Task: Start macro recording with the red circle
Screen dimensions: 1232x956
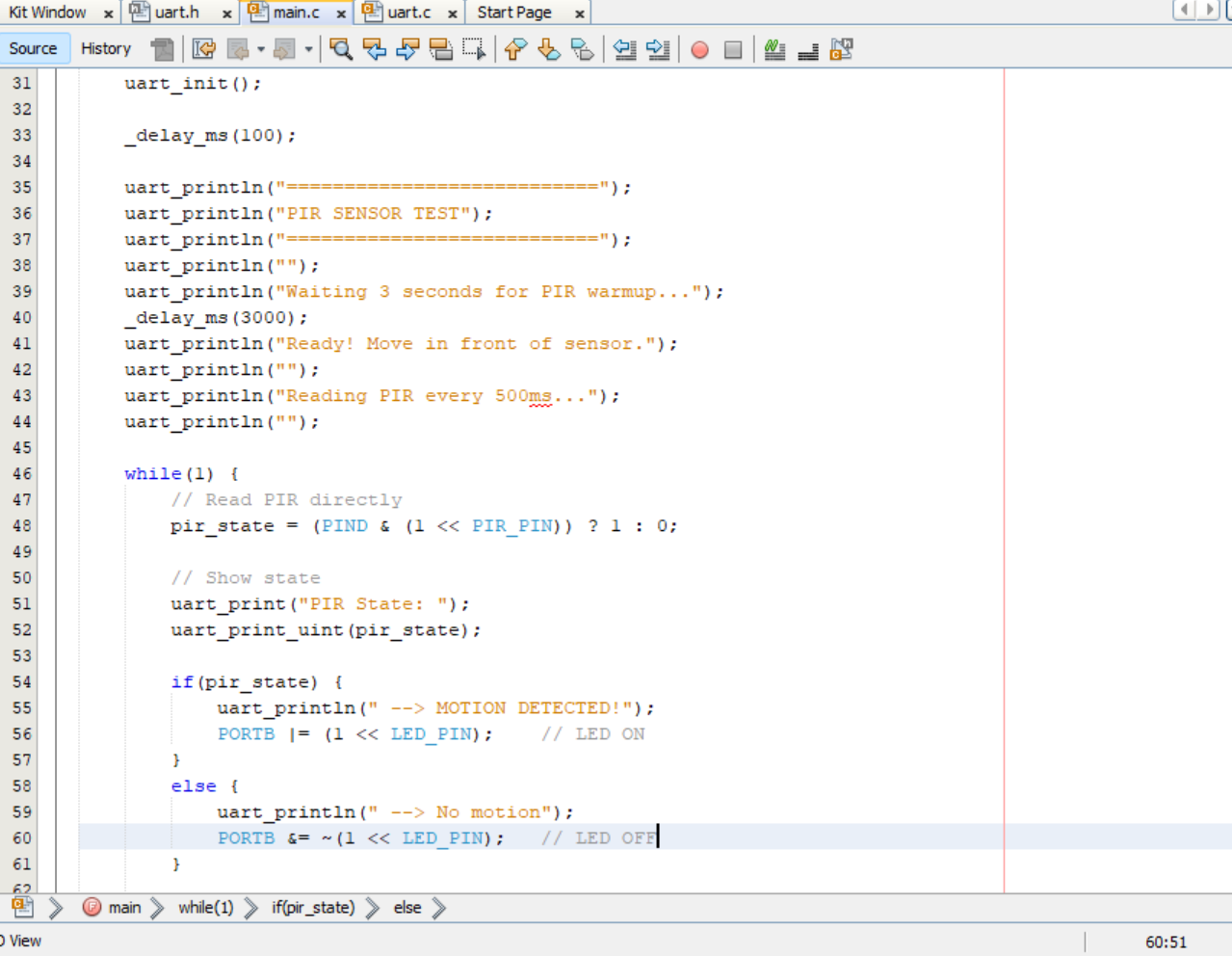Action: [x=700, y=49]
